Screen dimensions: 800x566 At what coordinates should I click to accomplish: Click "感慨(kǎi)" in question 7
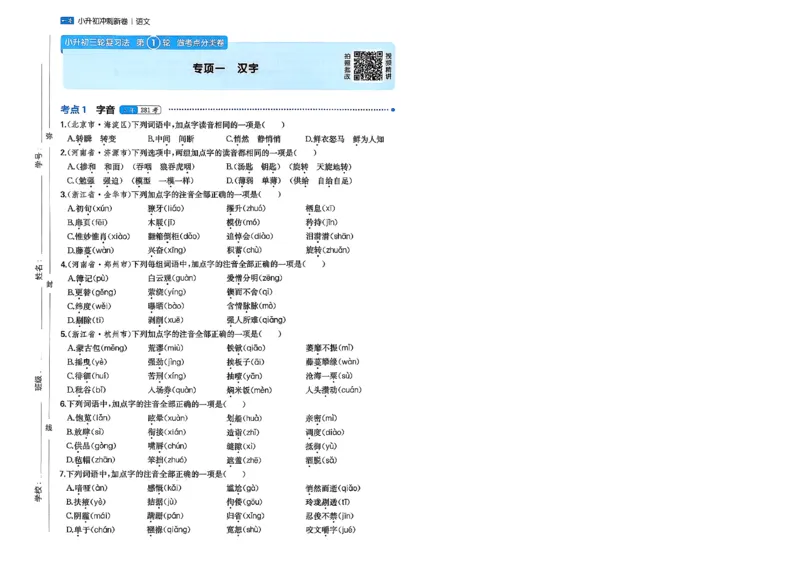165,488
